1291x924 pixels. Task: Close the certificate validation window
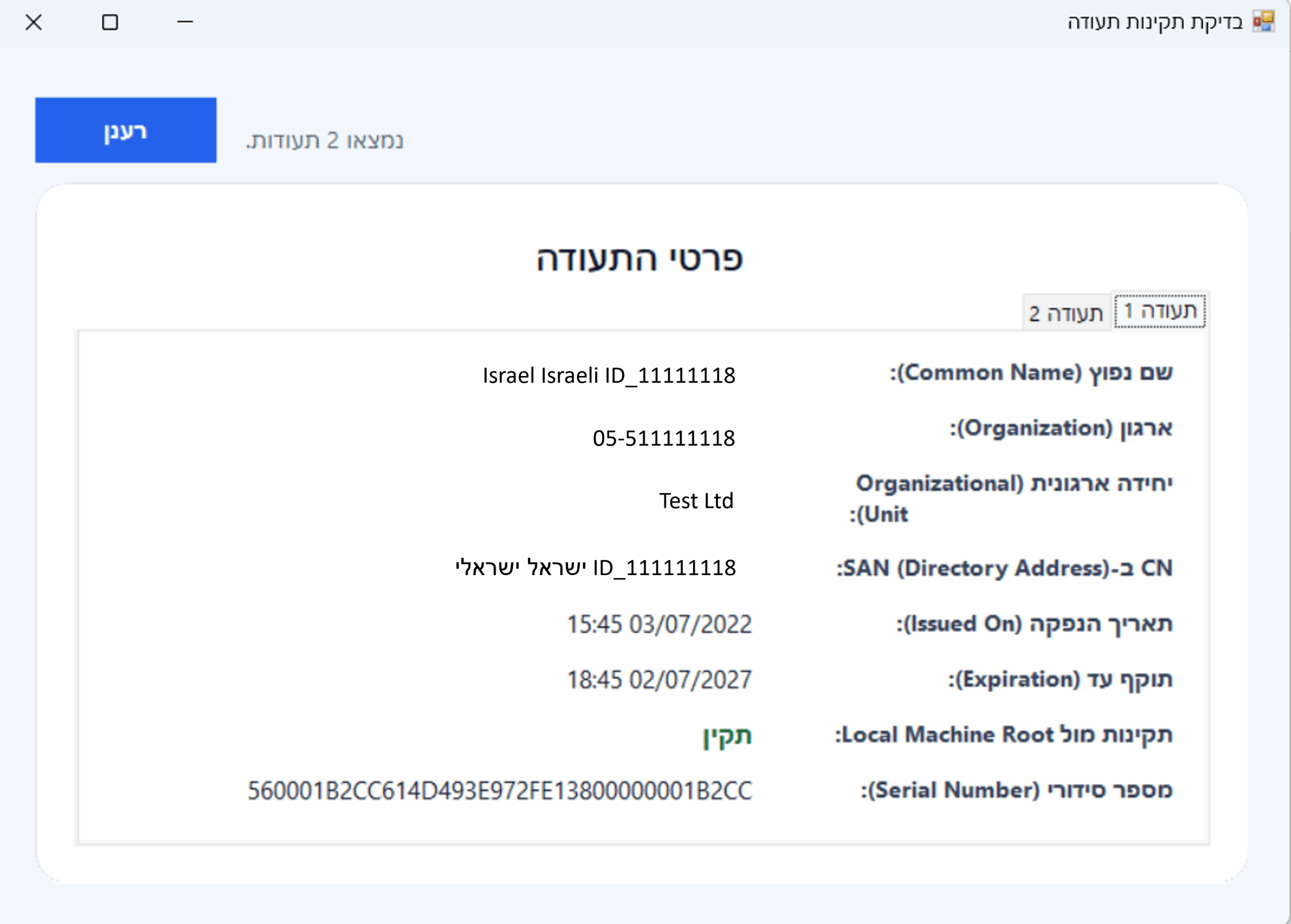tap(34, 22)
